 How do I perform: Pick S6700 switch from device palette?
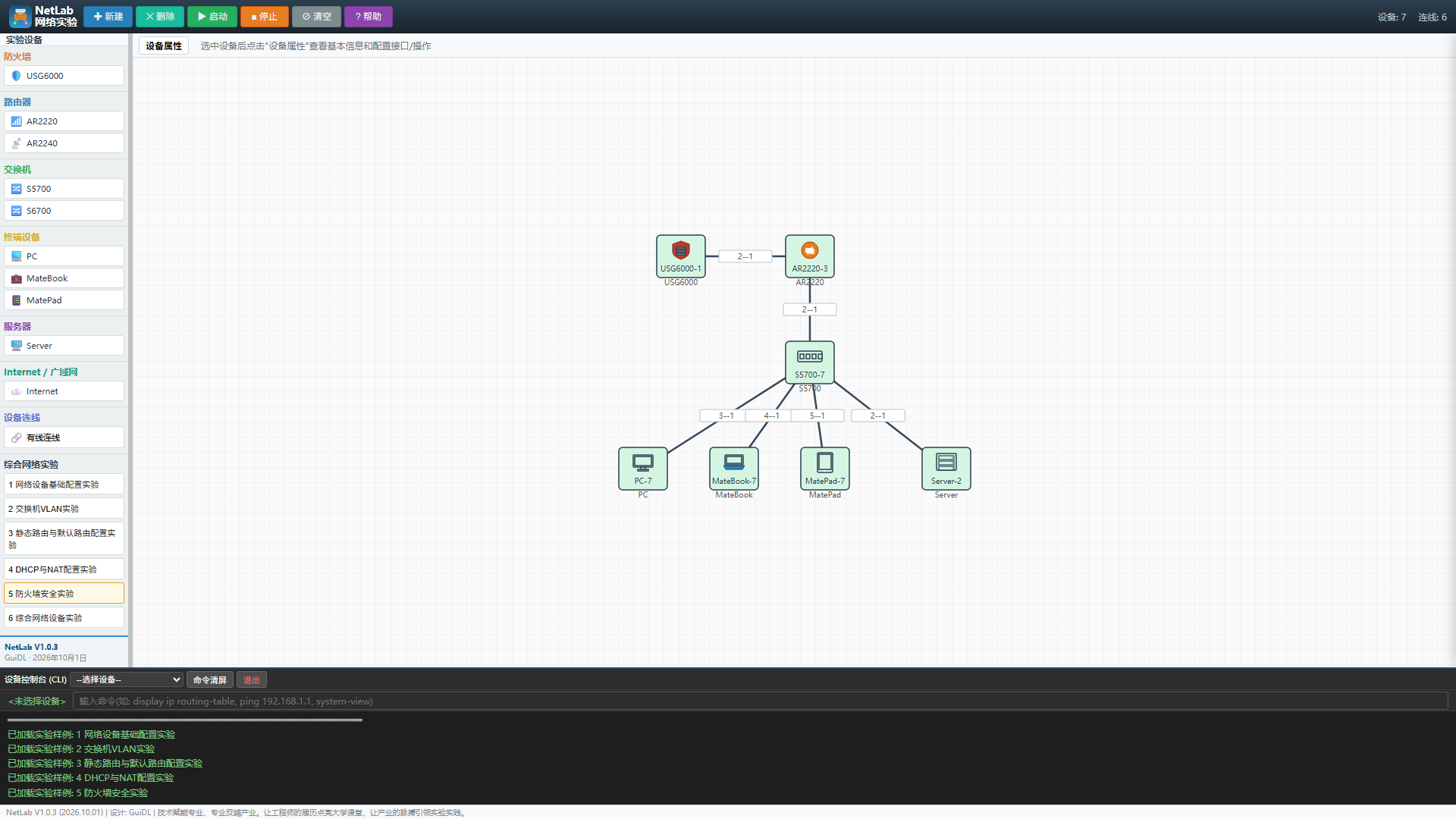coord(64,211)
